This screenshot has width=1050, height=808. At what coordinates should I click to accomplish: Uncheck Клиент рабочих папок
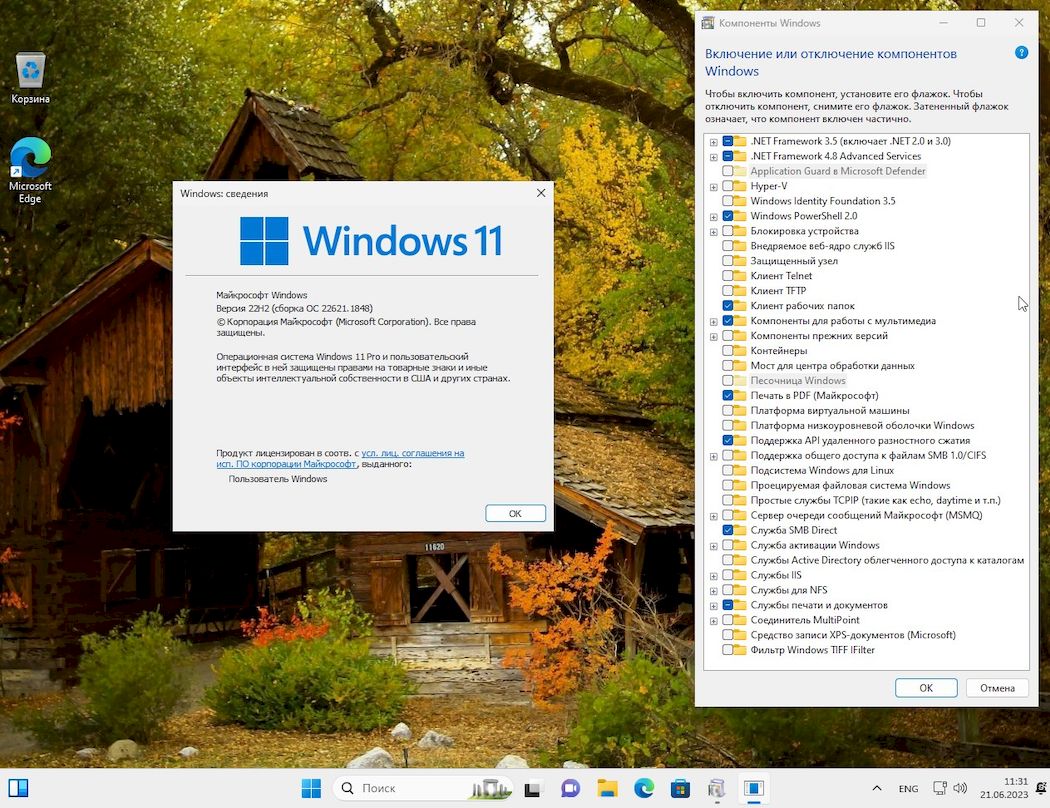point(727,306)
